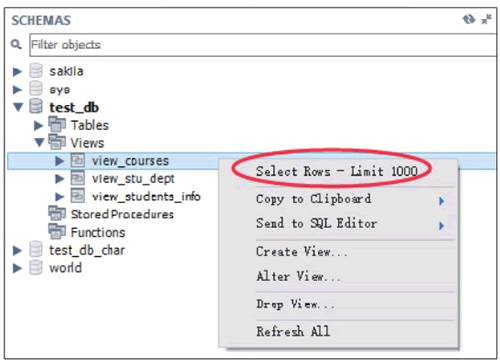Select the view_stu_dept label
Screen dimensions: 500x364
pos(133,179)
